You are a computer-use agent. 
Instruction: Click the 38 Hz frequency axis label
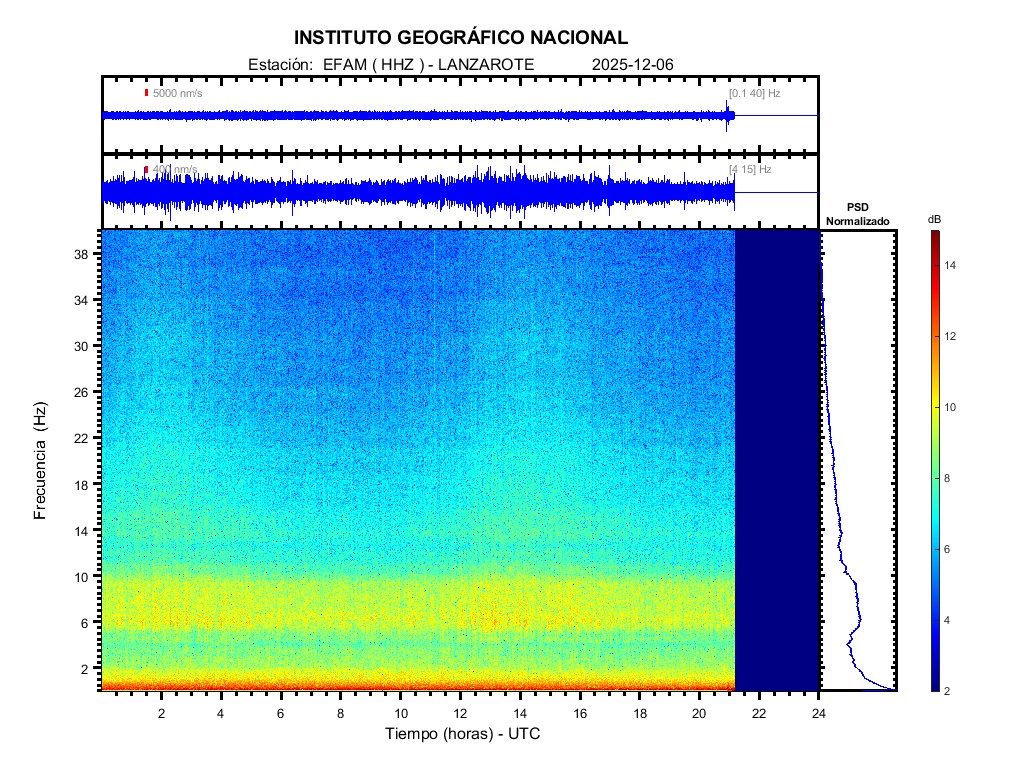tap(83, 255)
